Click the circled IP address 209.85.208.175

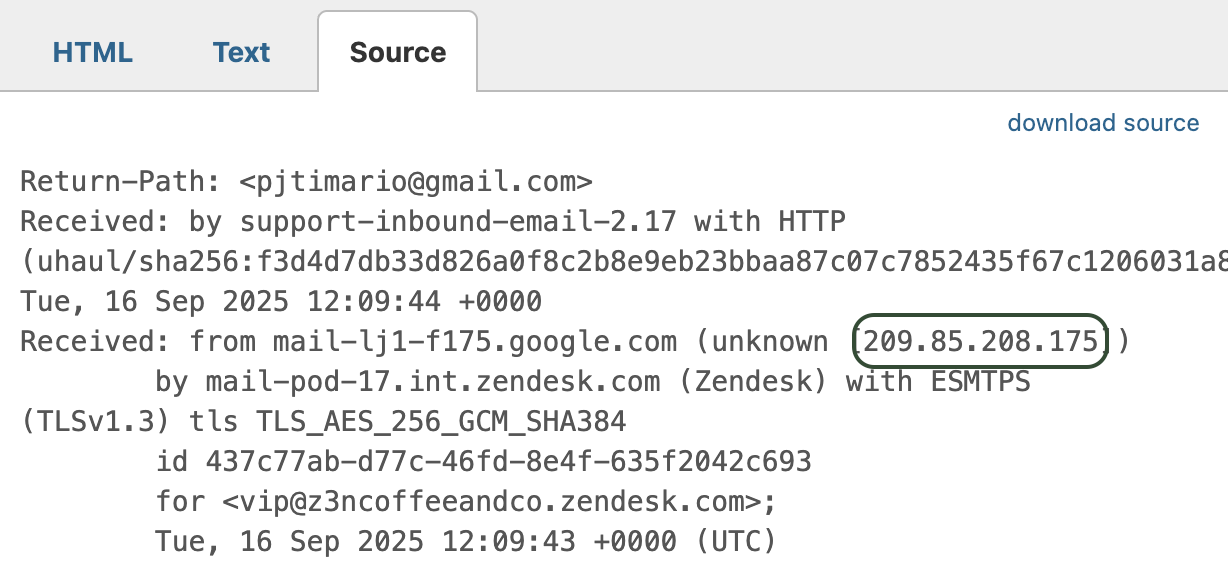tap(980, 341)
